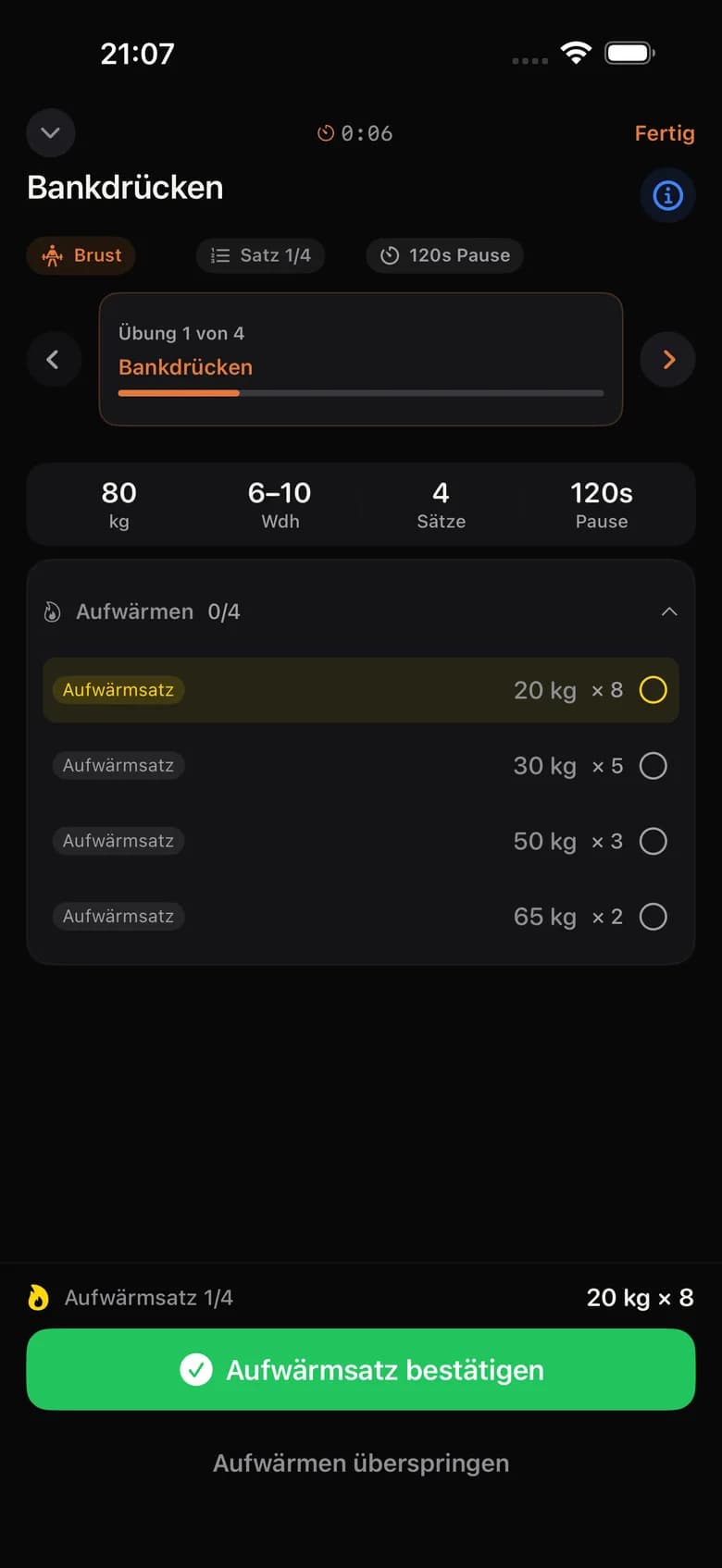Check off the 65 kg × 2 warm-up set
This screenshot has height=1568, width=722.
tap(654, 917)
